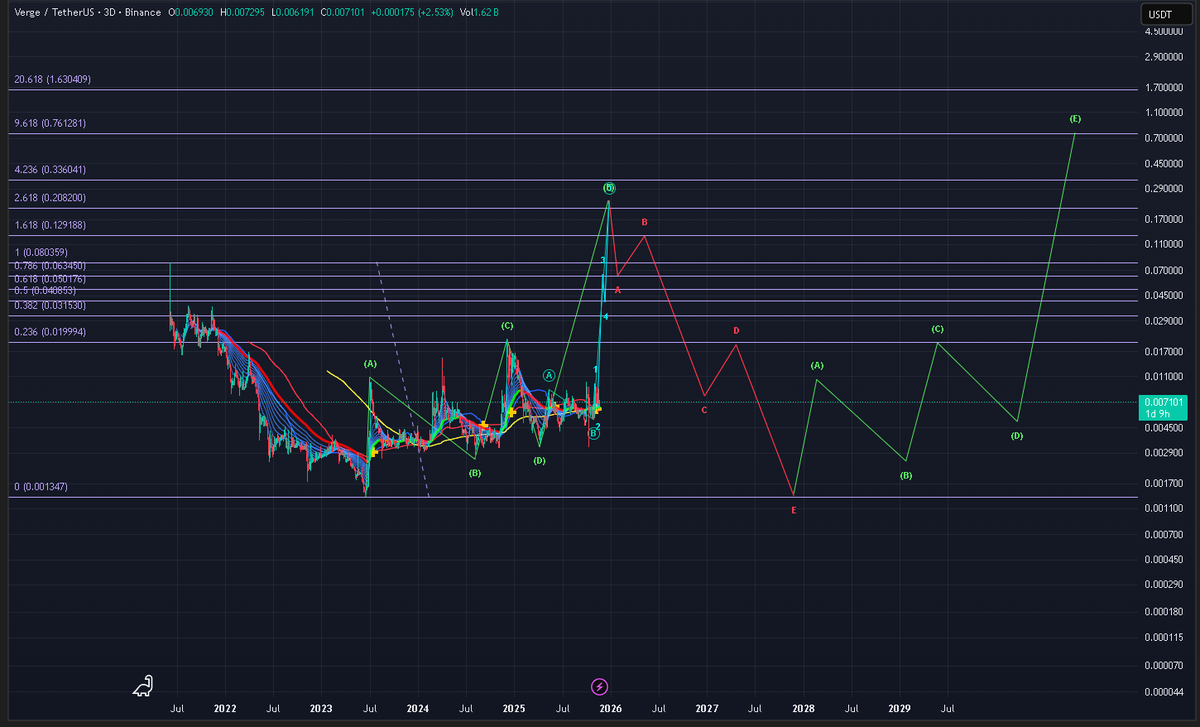The width and height of the screenshot is (1200, 727).
Task: Click the 2022 label on the time axis
Action: (x=225, y=708)
